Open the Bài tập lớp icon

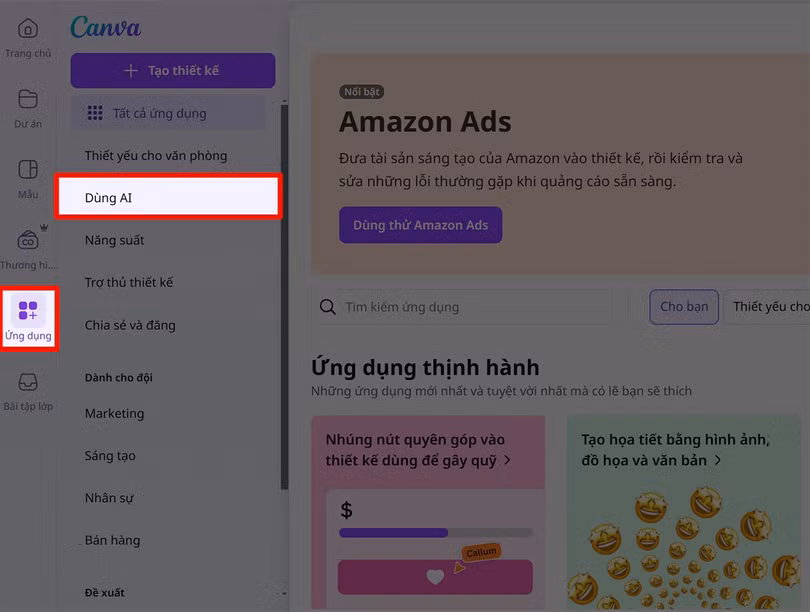coord(28,382)
